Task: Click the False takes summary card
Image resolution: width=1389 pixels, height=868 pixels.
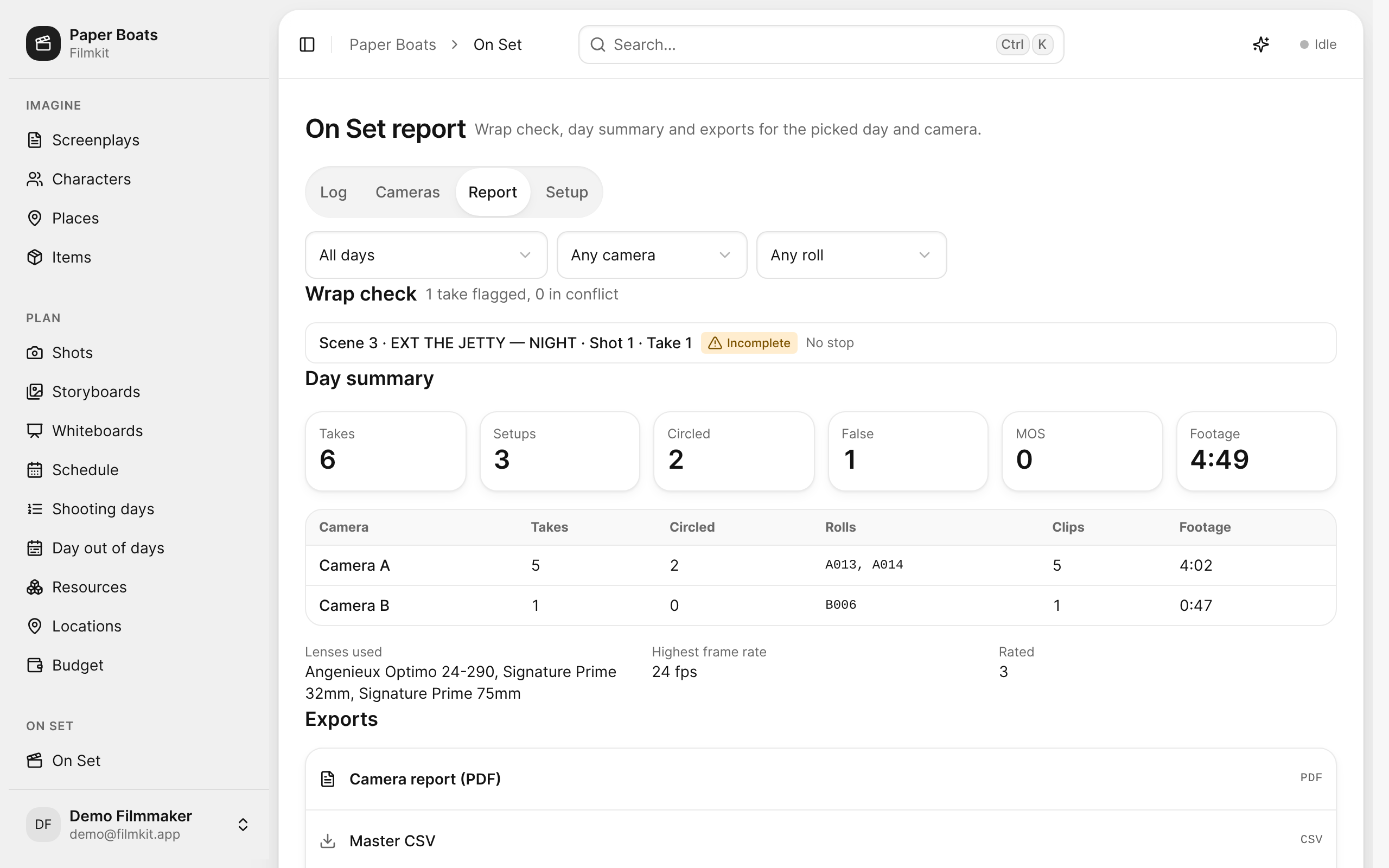Action: 908,451
